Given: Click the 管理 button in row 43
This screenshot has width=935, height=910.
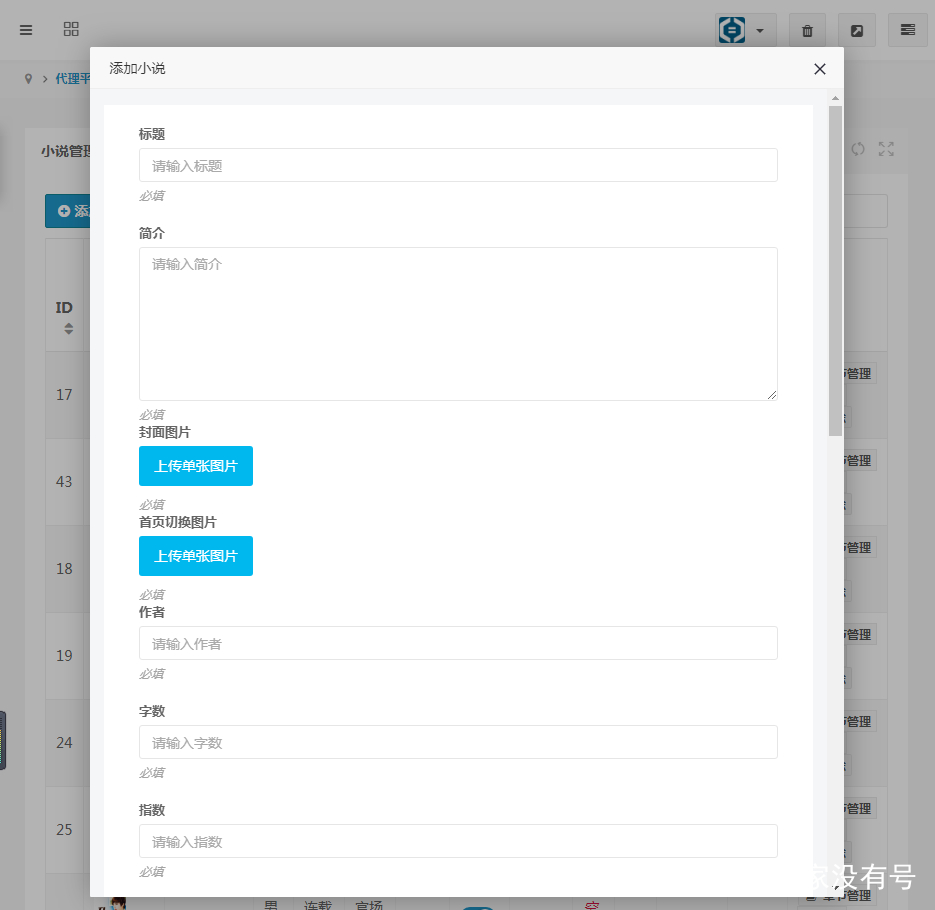Looking at the screenshot, I should click(859, 460).
